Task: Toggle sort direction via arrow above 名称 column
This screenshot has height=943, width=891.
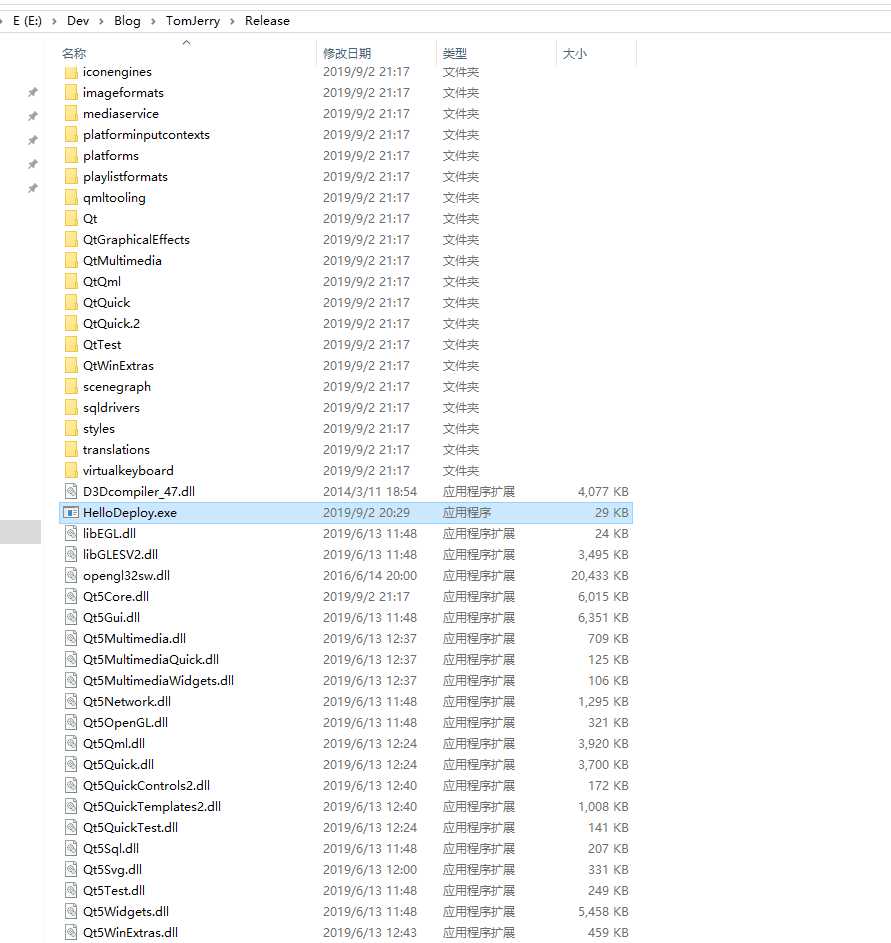Action: pos(186,43)
